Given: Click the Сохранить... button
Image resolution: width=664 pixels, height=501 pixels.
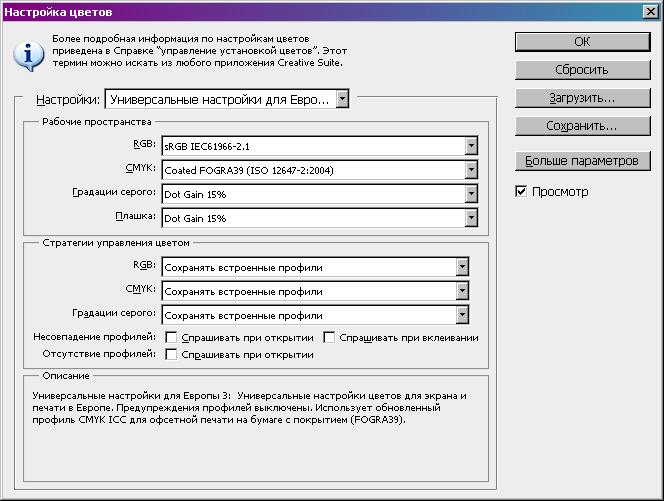Looking at the screenshot, I should pyautogui.click(x=582, y=127).
